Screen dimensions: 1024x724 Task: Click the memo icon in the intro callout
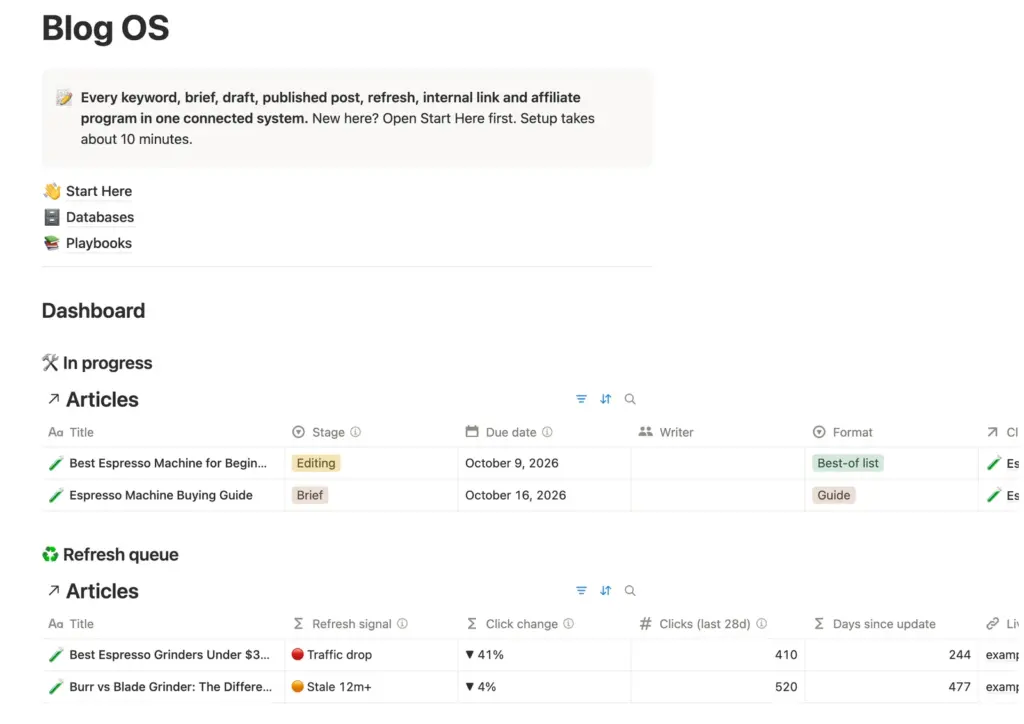pos(64,98)
